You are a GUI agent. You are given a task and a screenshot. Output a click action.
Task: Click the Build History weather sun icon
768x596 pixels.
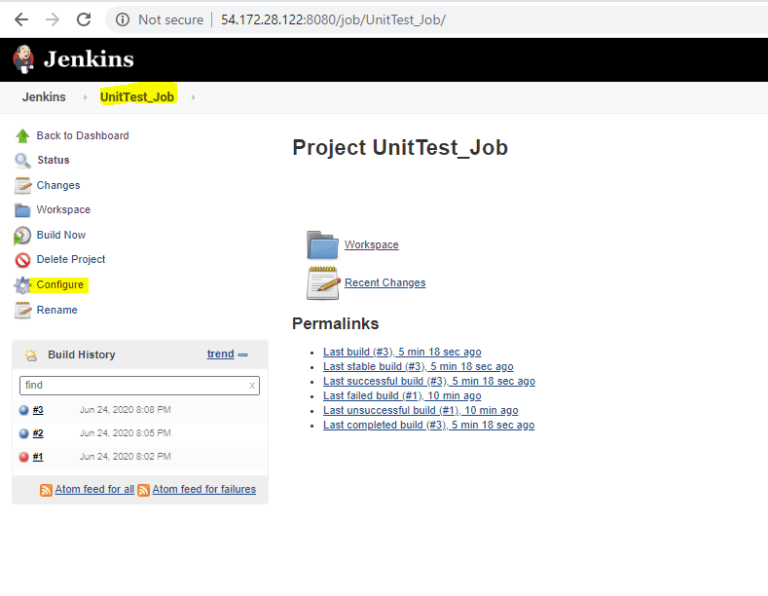click(31, 355)
